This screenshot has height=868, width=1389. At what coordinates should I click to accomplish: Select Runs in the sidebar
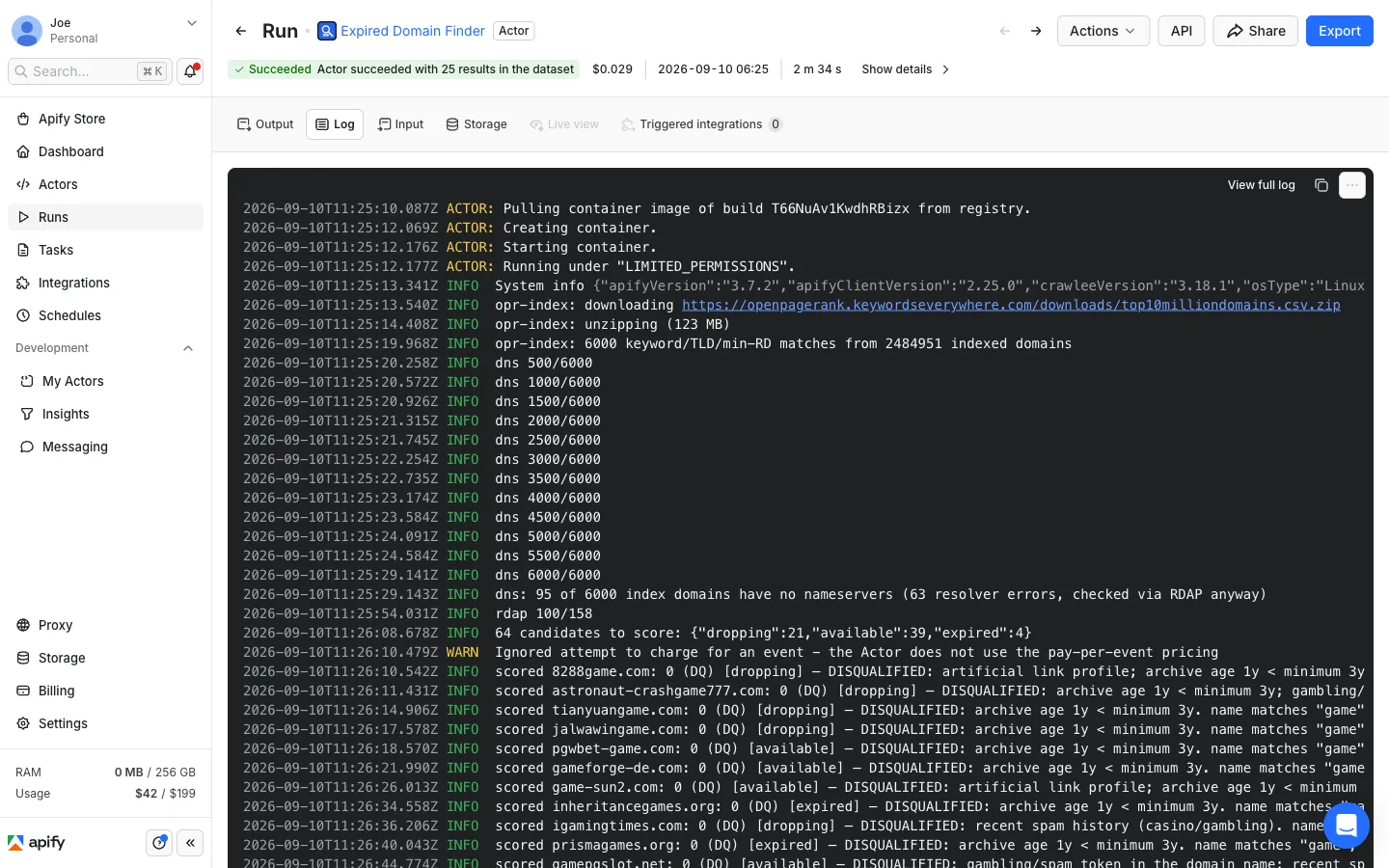click(x=105, y=217)
